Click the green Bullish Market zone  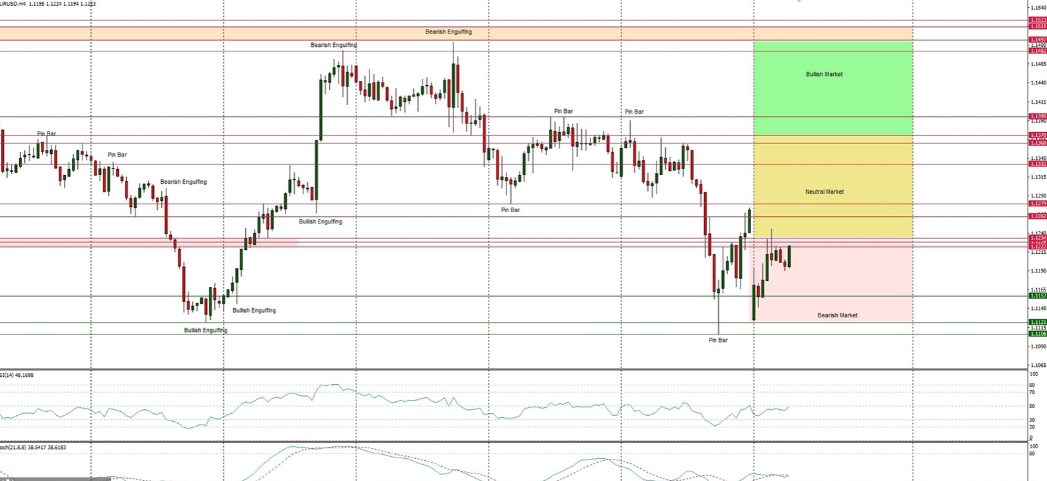[832, 88]
